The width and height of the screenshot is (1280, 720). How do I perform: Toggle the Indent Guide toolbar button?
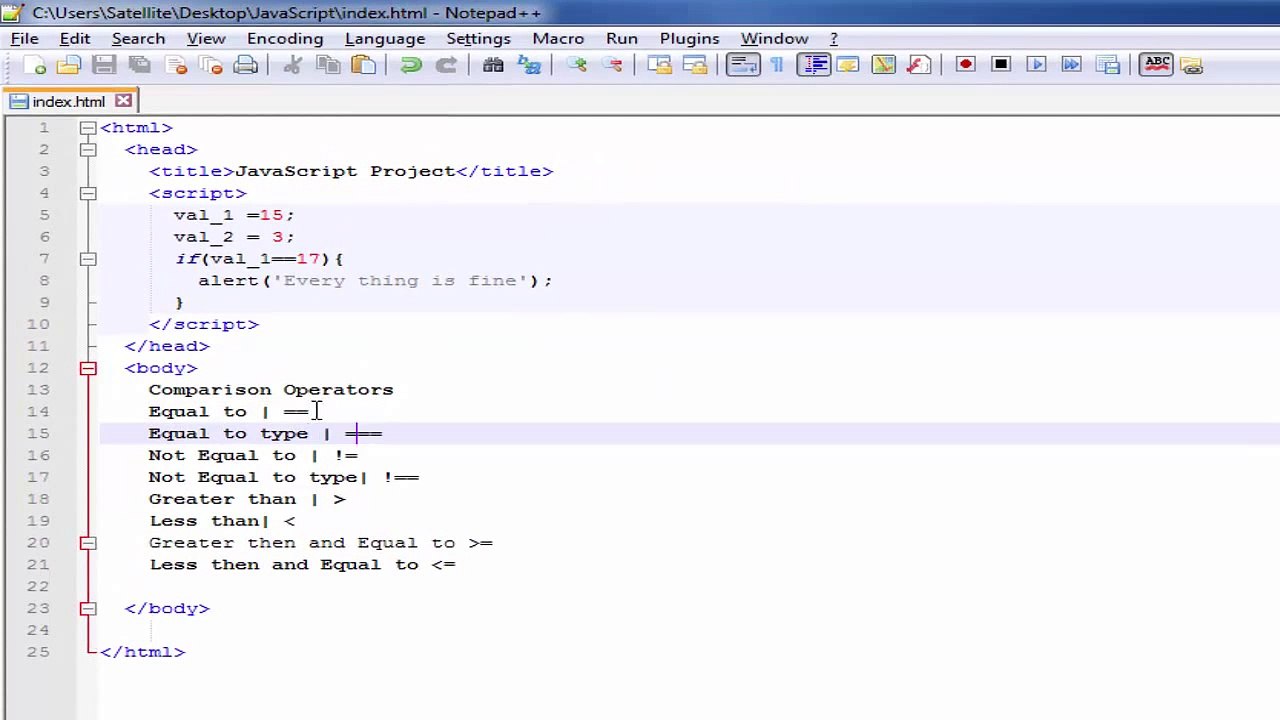[814, 65]
